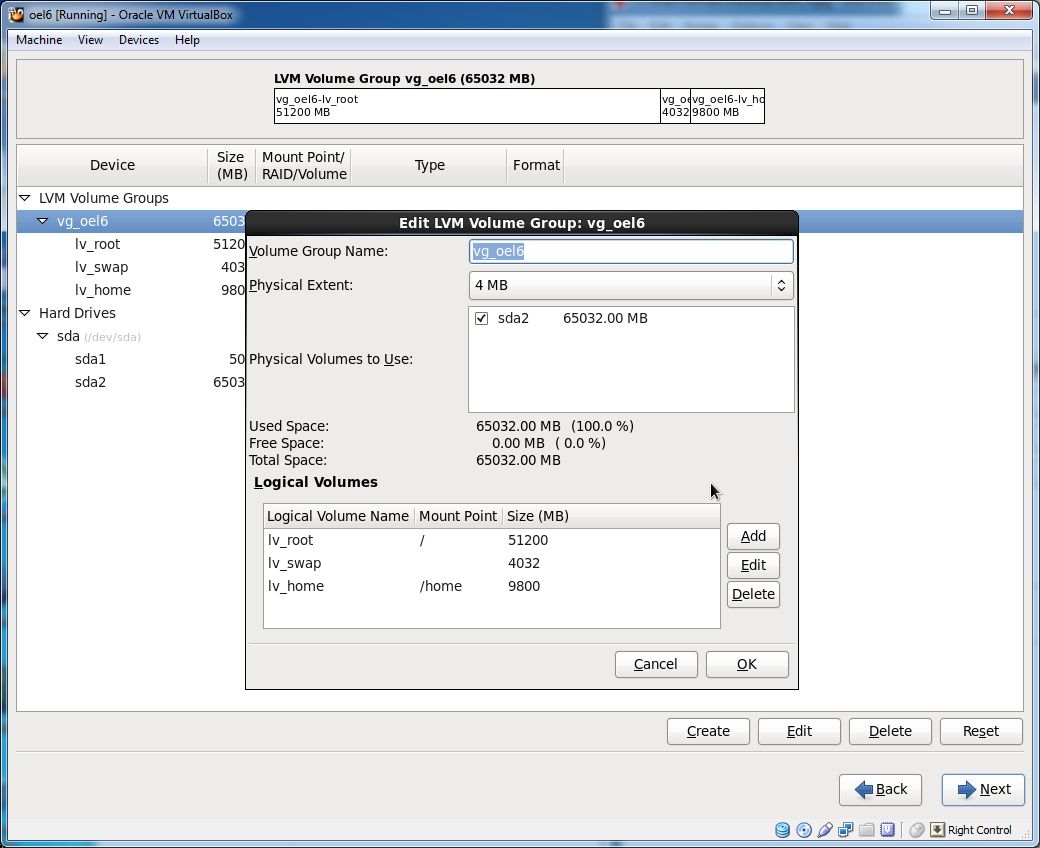This screenshot has height=848, width=1040.
Task: Cancel the Edit LVM Volume Group dialog
Action: pyautogui.click(x=656, y=664)
